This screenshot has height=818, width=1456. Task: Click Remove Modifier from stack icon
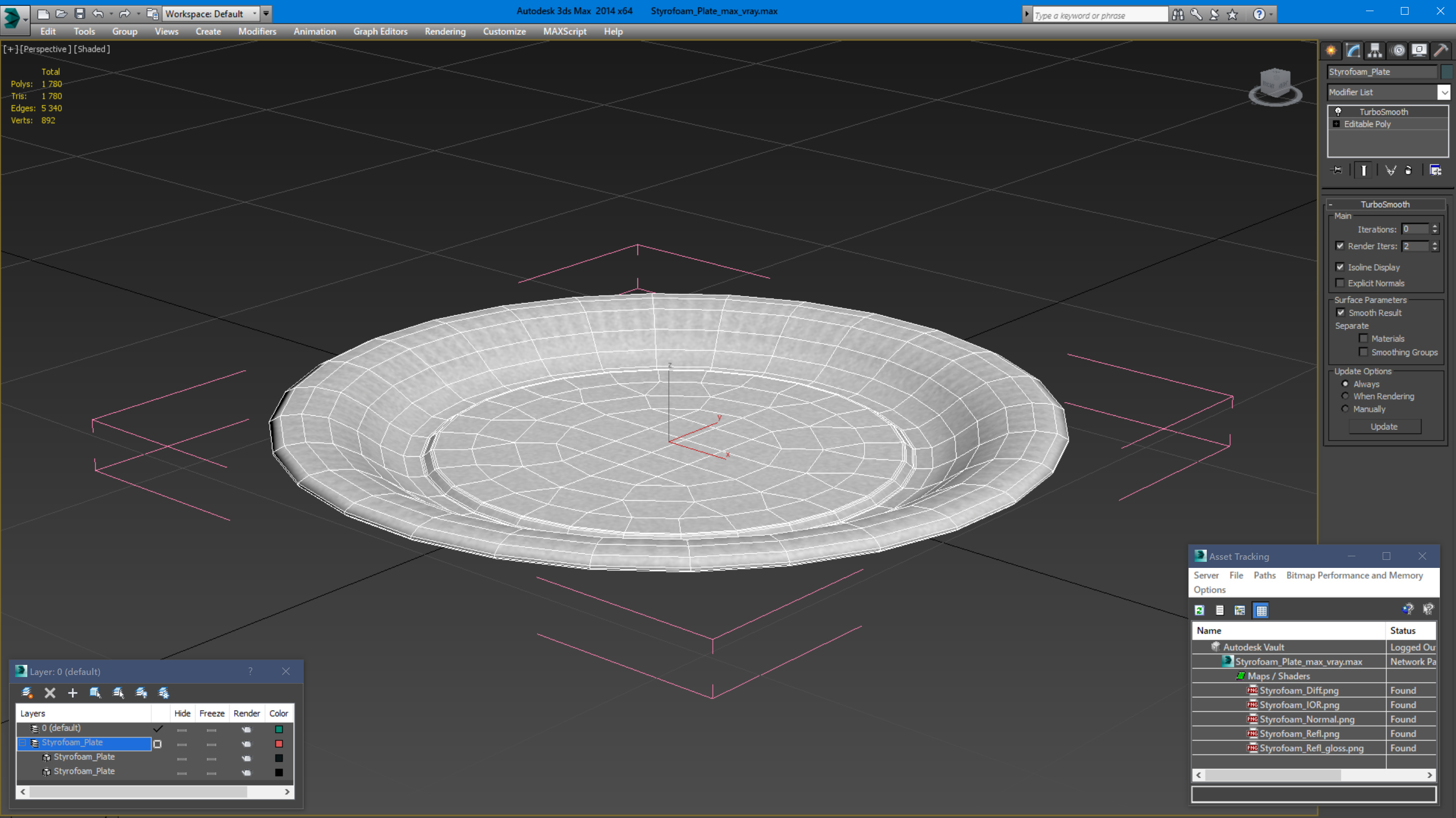click(1408, 170)
